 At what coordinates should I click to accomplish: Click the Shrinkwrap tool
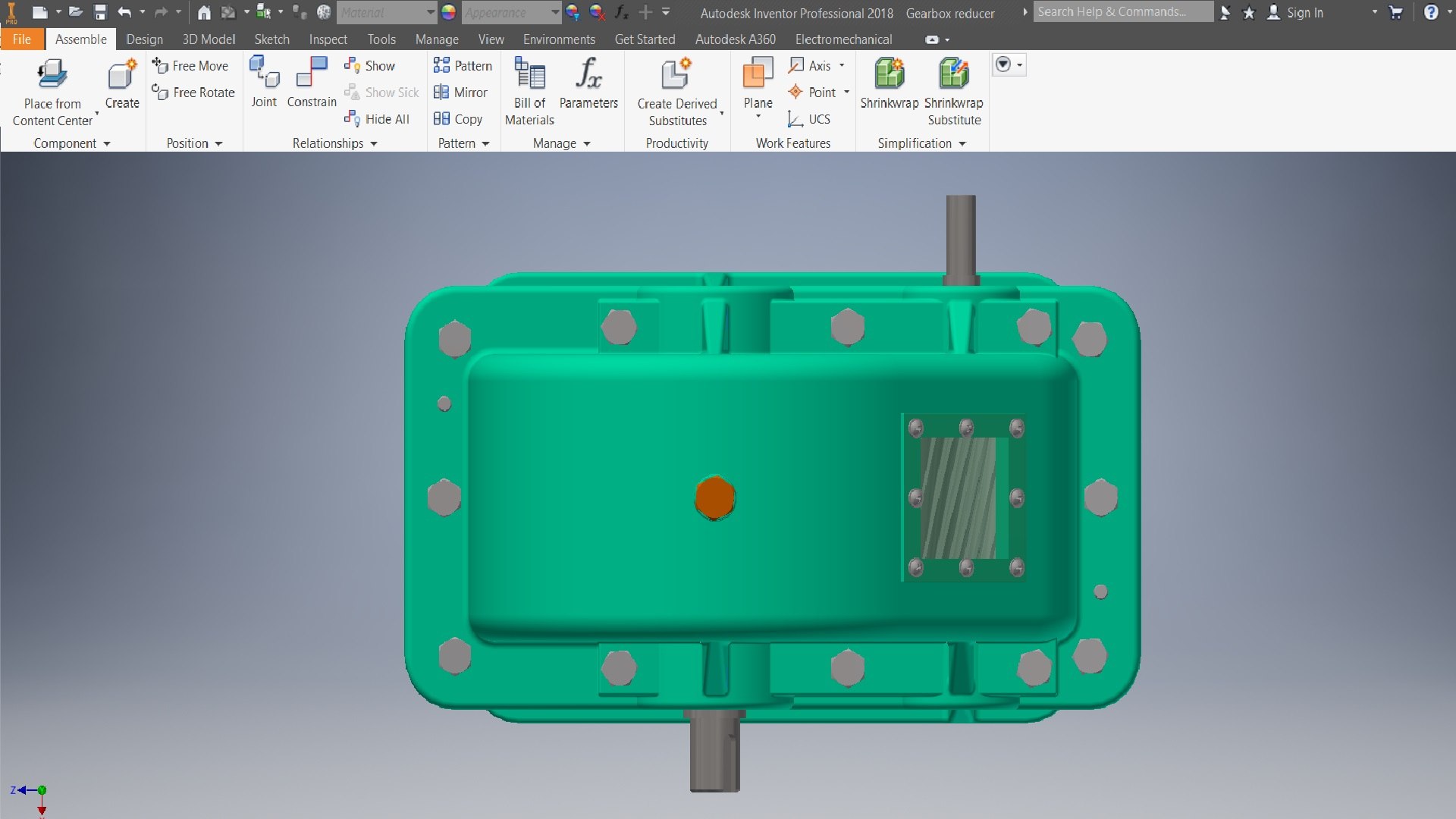[x=889, y=83]
